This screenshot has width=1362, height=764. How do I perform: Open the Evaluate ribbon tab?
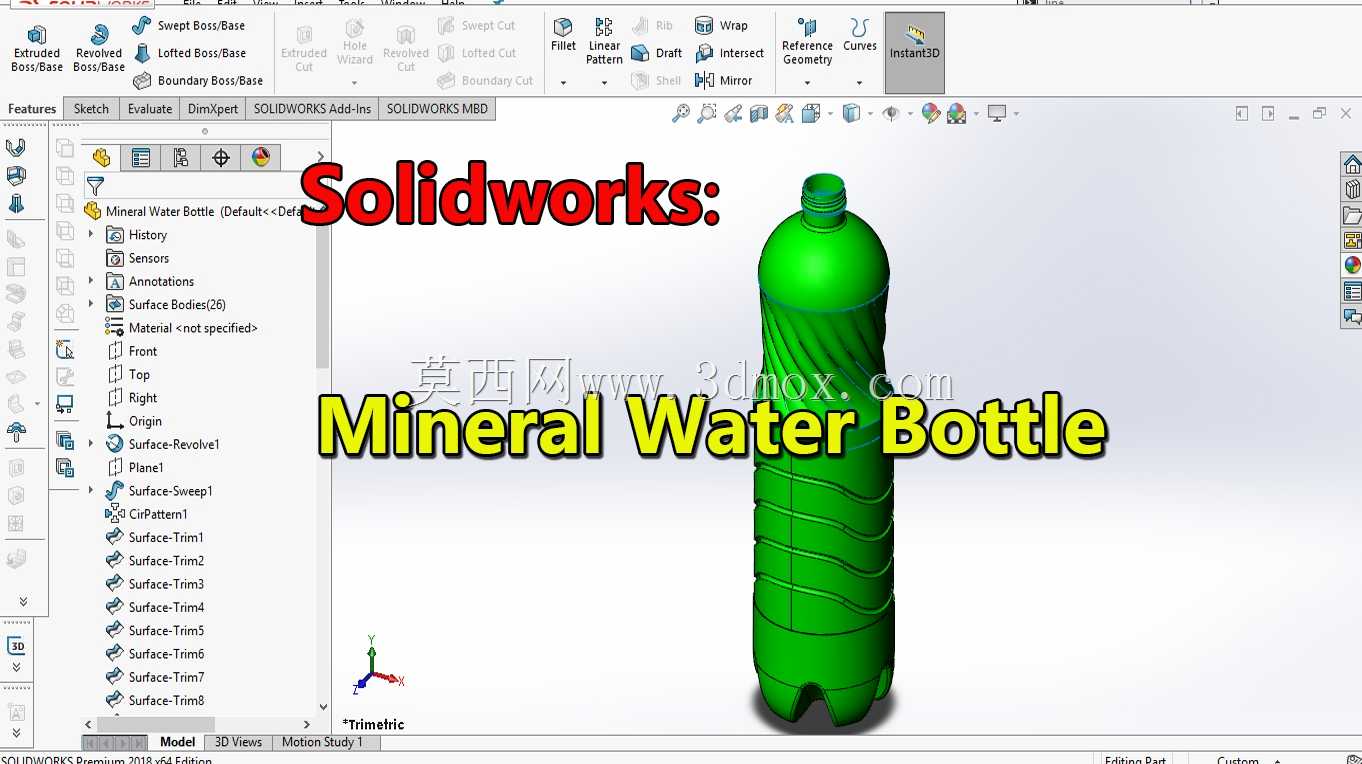point(150,109)
